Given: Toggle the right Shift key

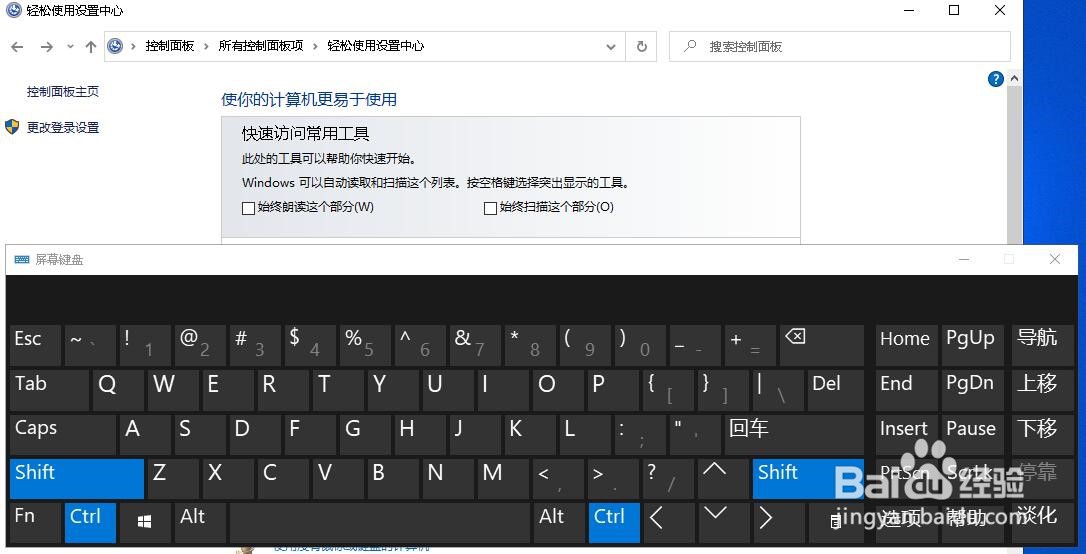Looking at the screenshot, I should 808,479.
